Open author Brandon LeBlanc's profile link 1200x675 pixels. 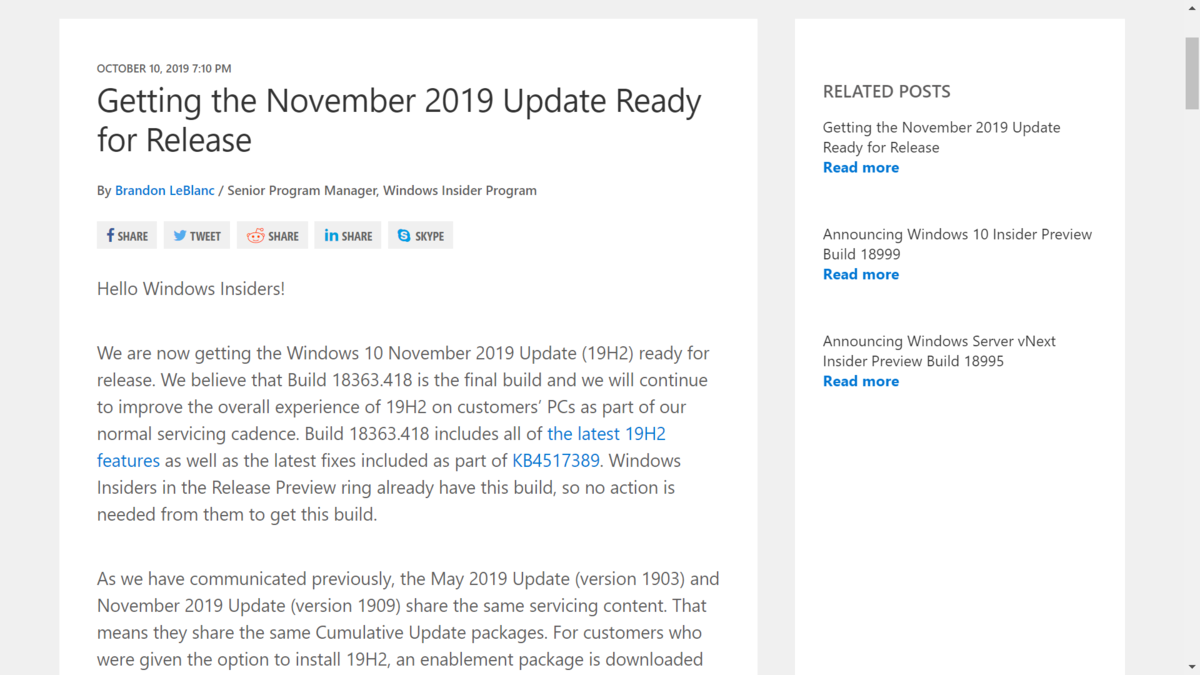(x=165, y=190)
